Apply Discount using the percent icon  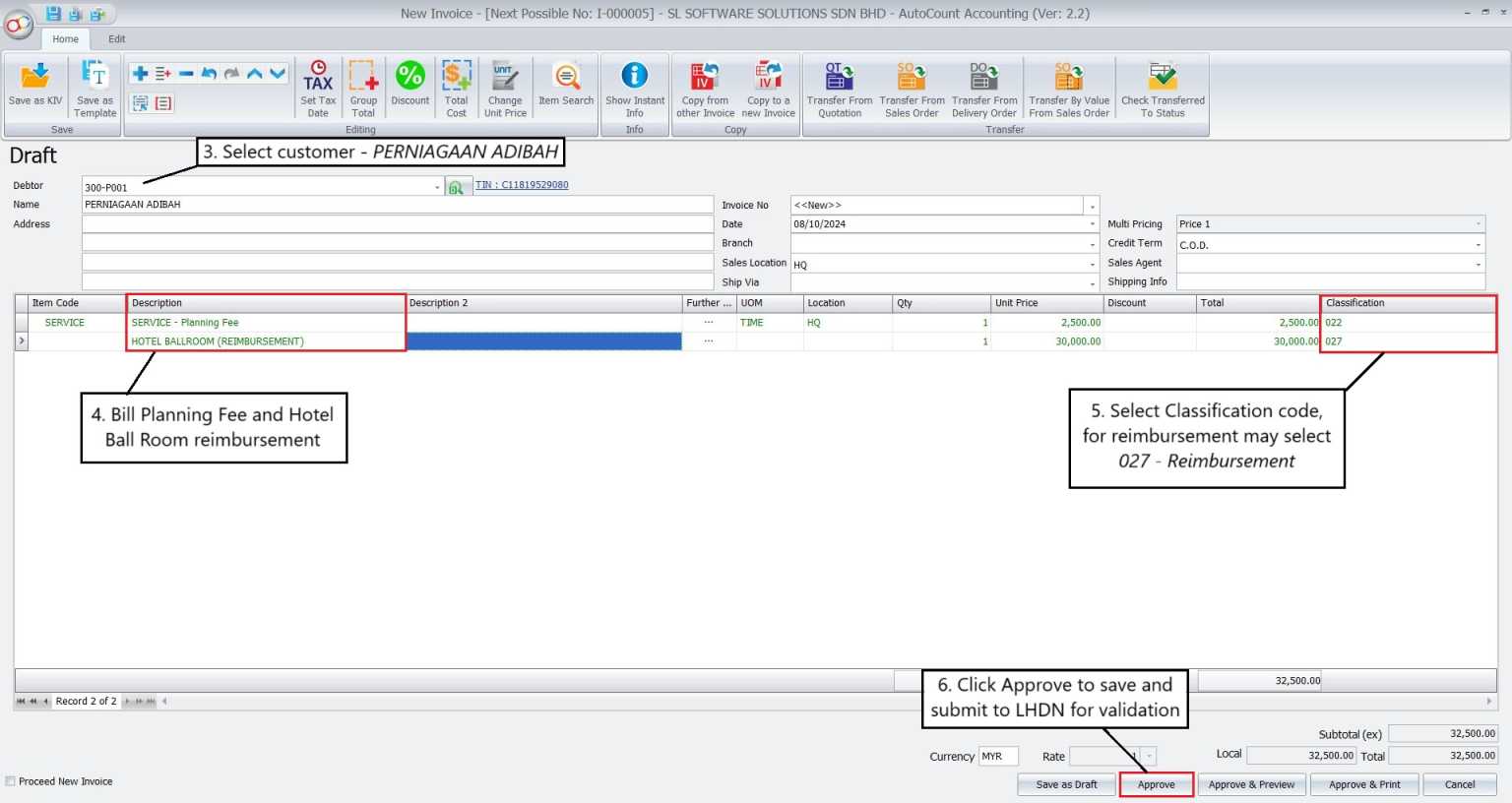[x=410, y=84]
